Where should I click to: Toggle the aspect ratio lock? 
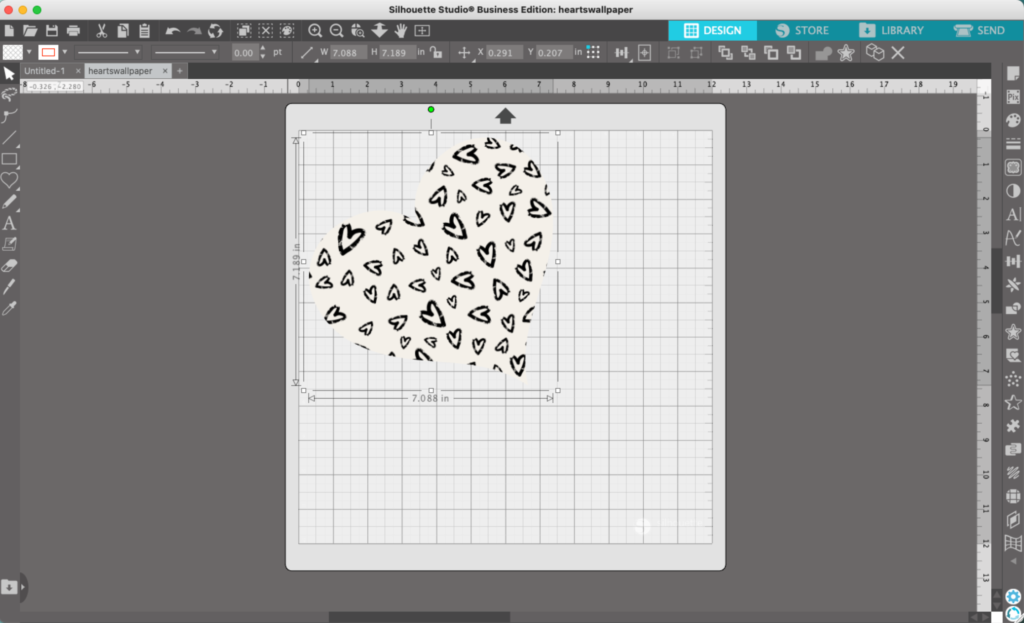click(436, 52)
